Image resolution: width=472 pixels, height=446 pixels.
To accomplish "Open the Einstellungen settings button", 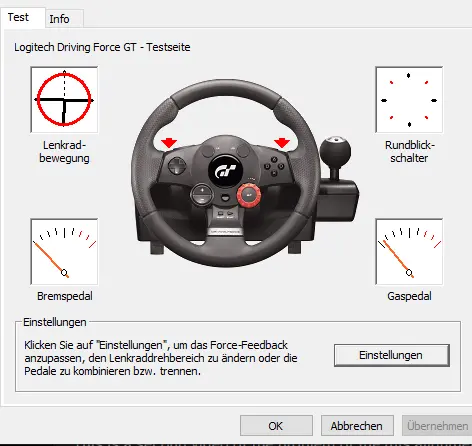I will [392, 355].
